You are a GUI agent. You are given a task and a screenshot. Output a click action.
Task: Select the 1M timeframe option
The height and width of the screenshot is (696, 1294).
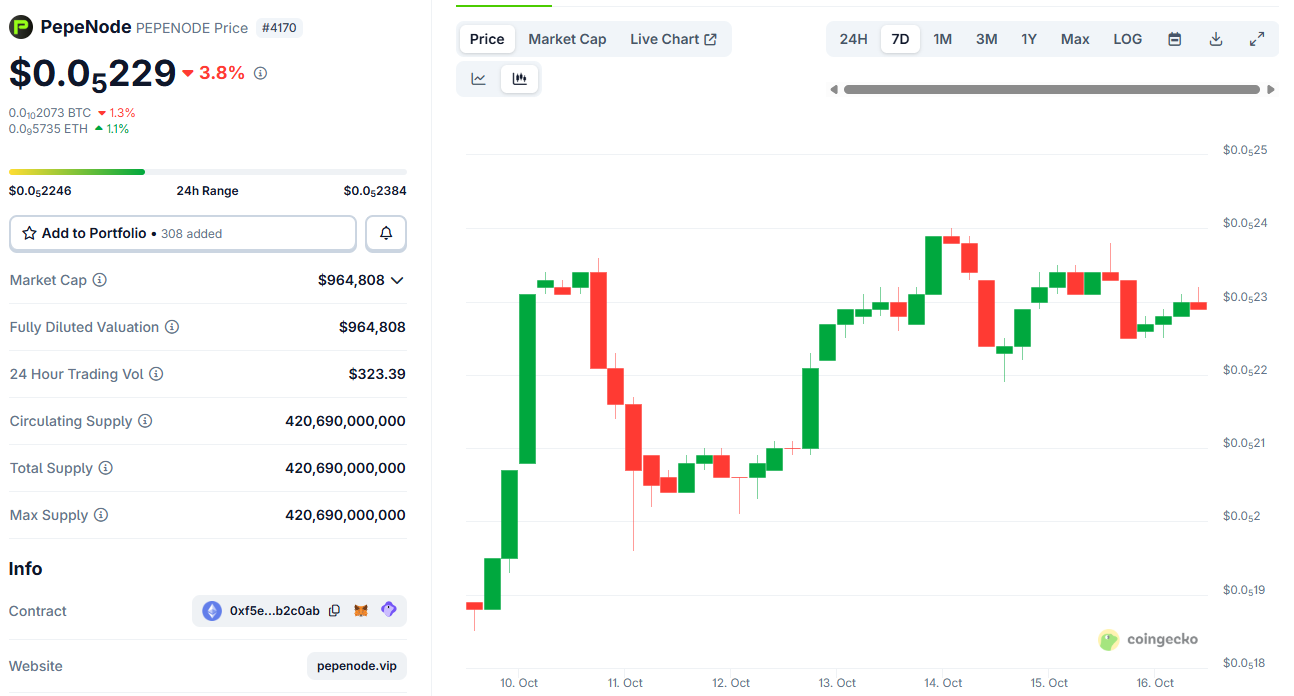click(942, 38)
